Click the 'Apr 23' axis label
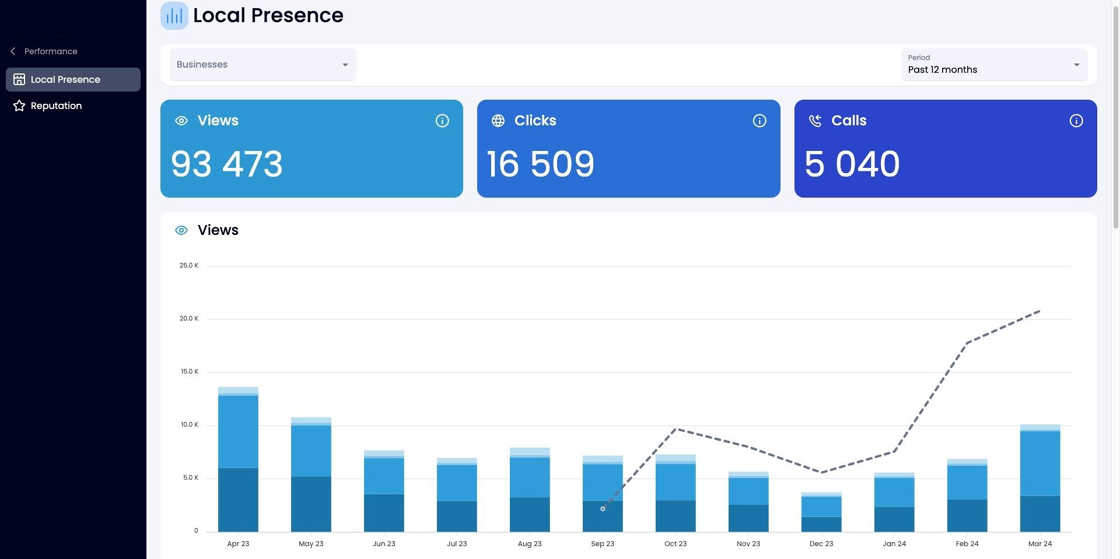1120x559 pixels. 238,544
